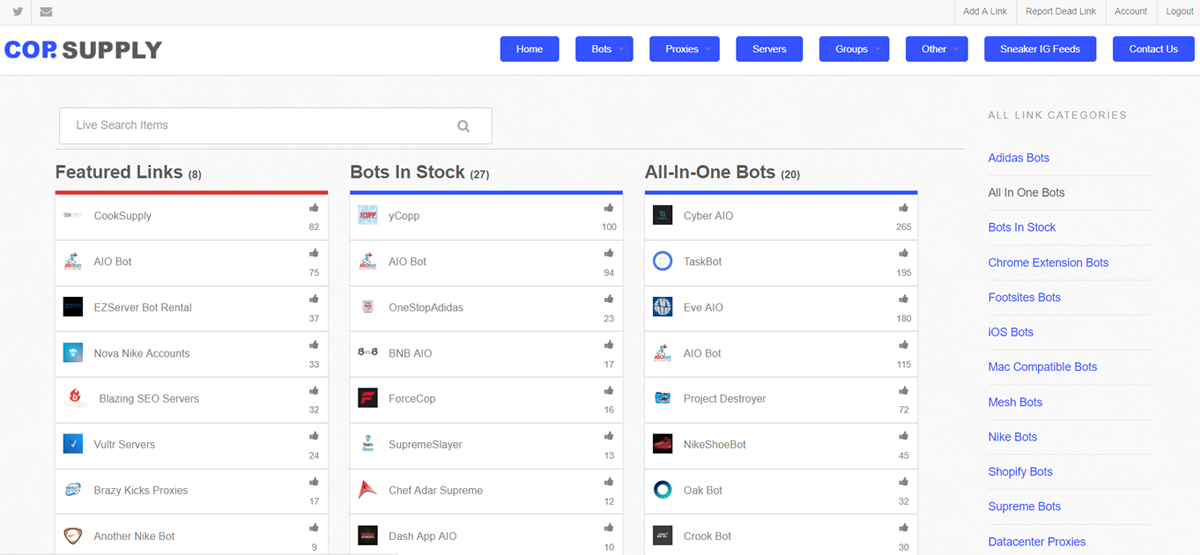The width and height of the screenshot is (1200, 555).
Task: Open Chrome Extension Bots category
Action: tap(1048, 263)
